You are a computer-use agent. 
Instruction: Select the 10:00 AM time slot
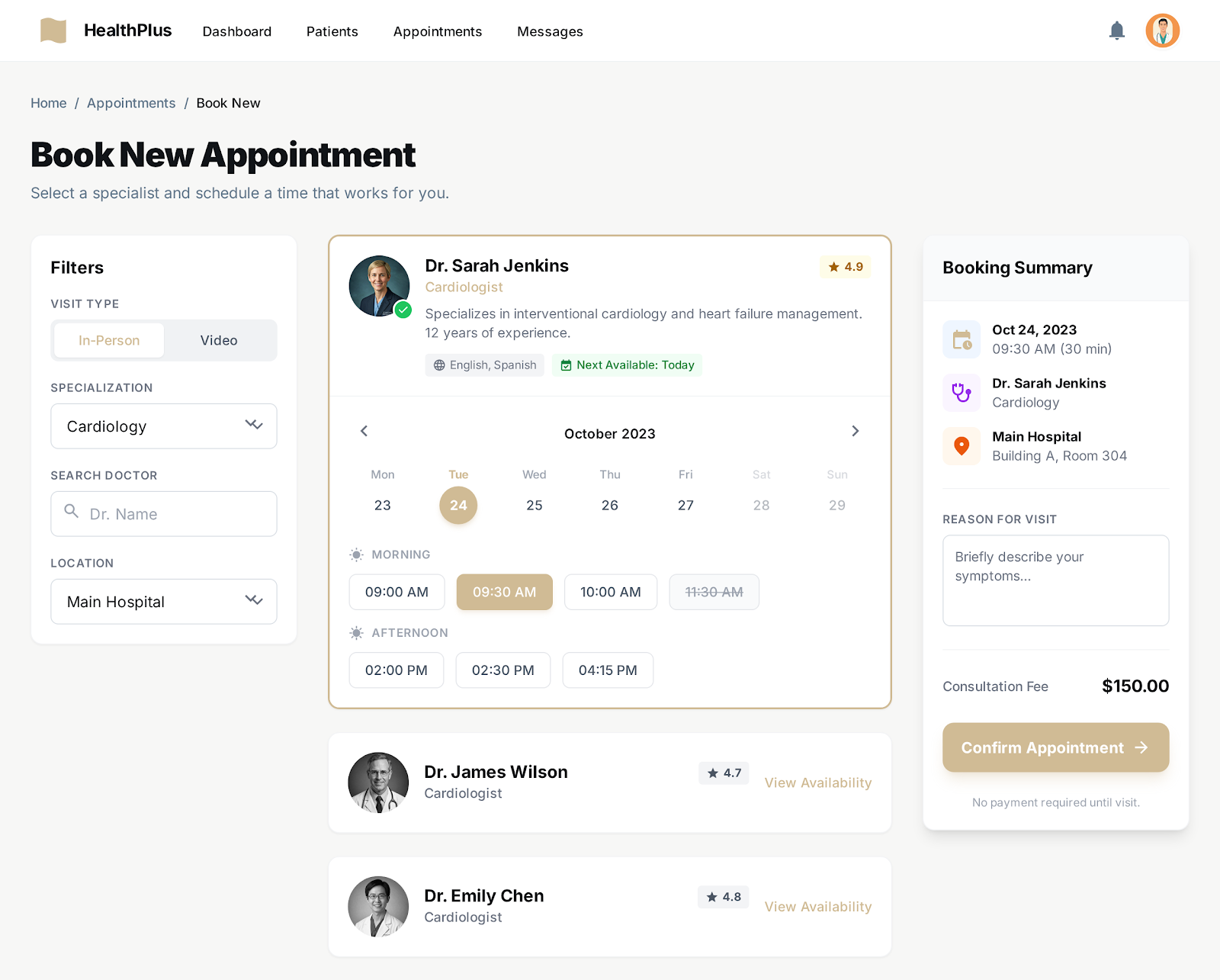click(610, 592)
